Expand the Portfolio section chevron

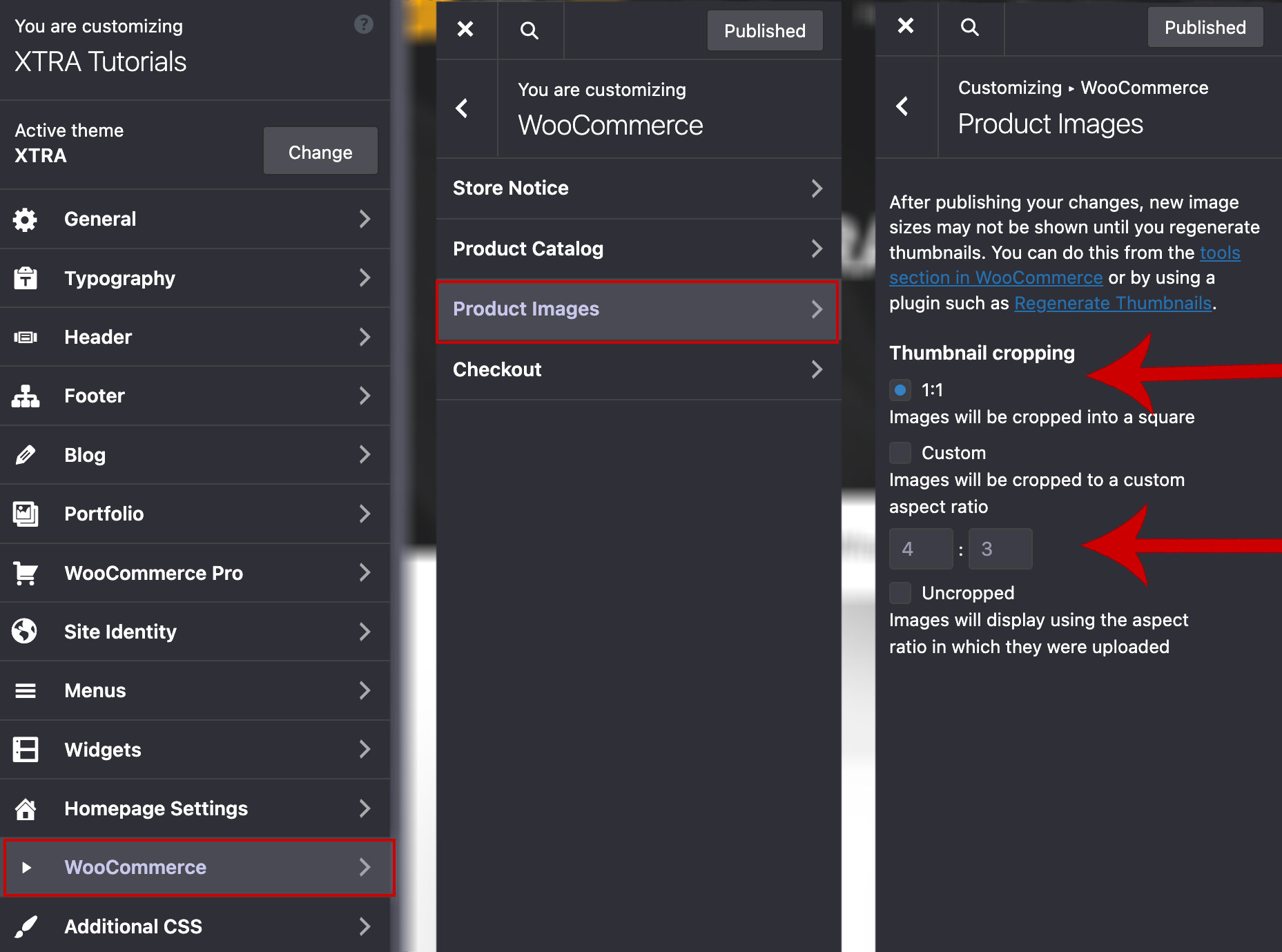pos(365,514)
